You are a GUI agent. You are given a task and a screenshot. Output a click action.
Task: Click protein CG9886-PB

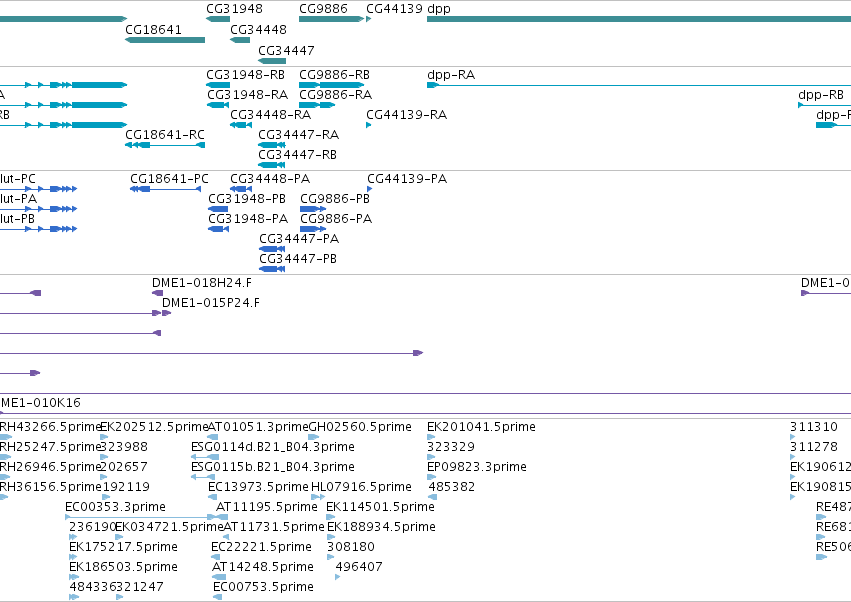click(x=335, y=199)
